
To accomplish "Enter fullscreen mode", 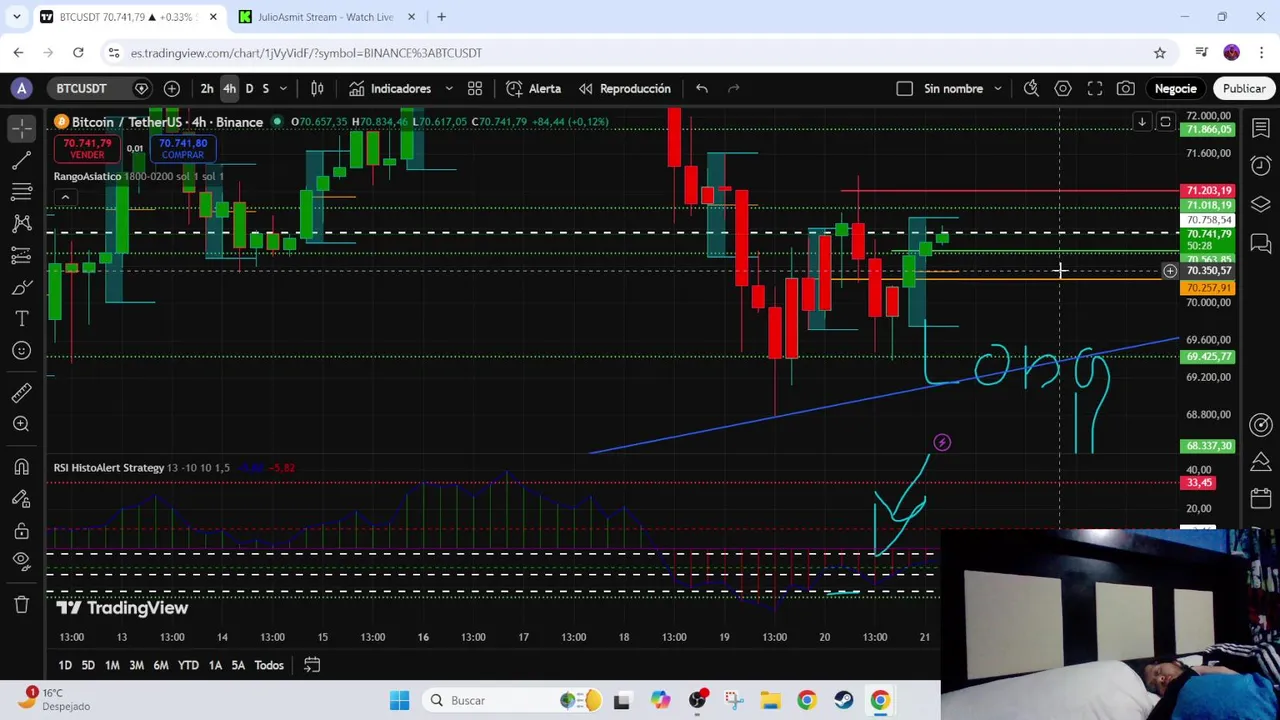I will tap(1095, 88).
